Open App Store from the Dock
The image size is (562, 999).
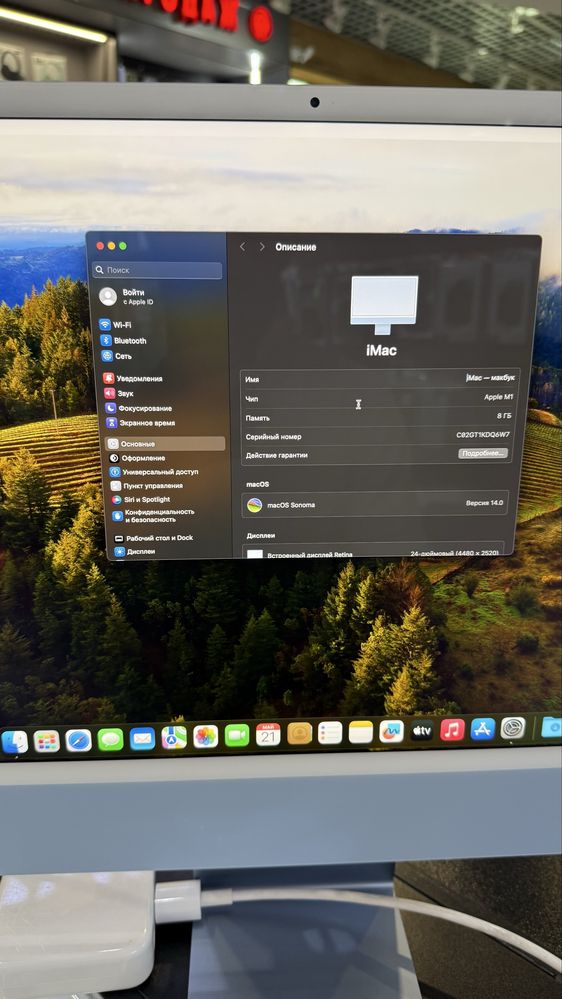pos(483,729)
